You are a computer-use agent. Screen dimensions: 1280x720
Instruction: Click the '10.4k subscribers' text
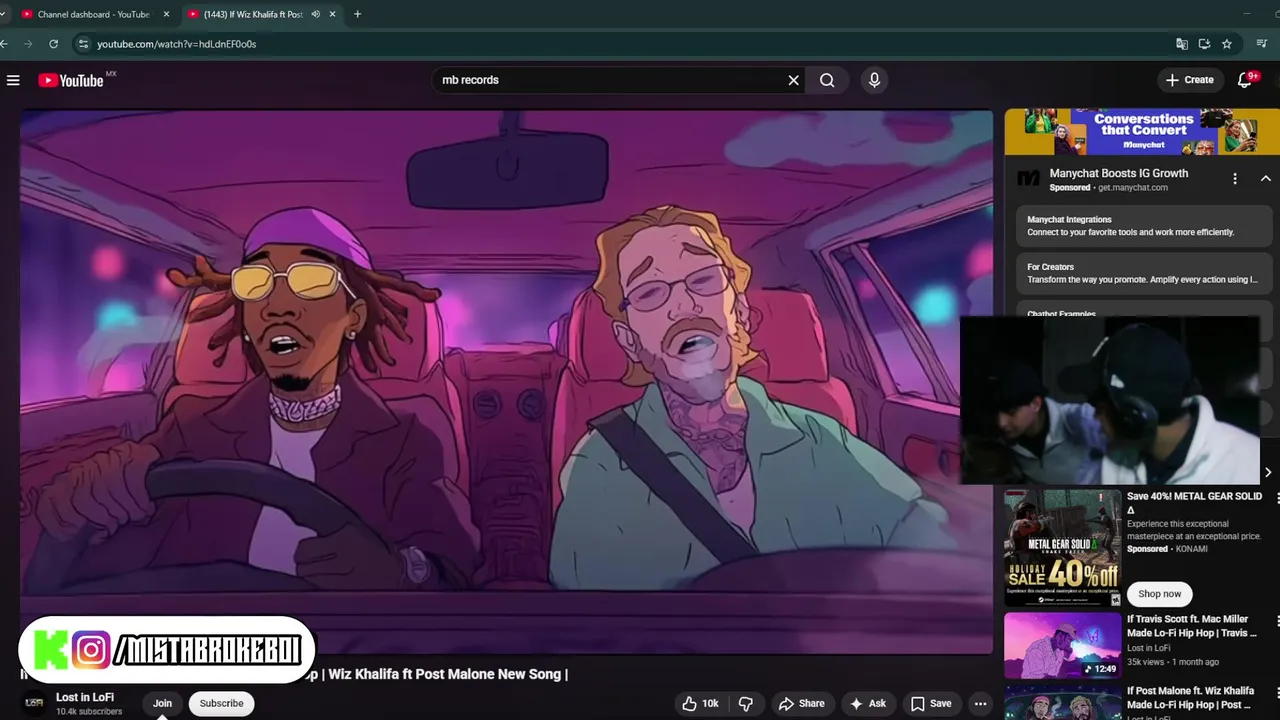(89, 712)
